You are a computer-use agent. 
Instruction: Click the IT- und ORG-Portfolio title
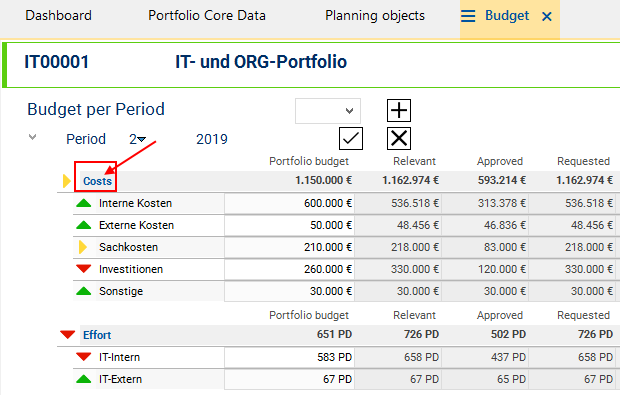point(261,62)
